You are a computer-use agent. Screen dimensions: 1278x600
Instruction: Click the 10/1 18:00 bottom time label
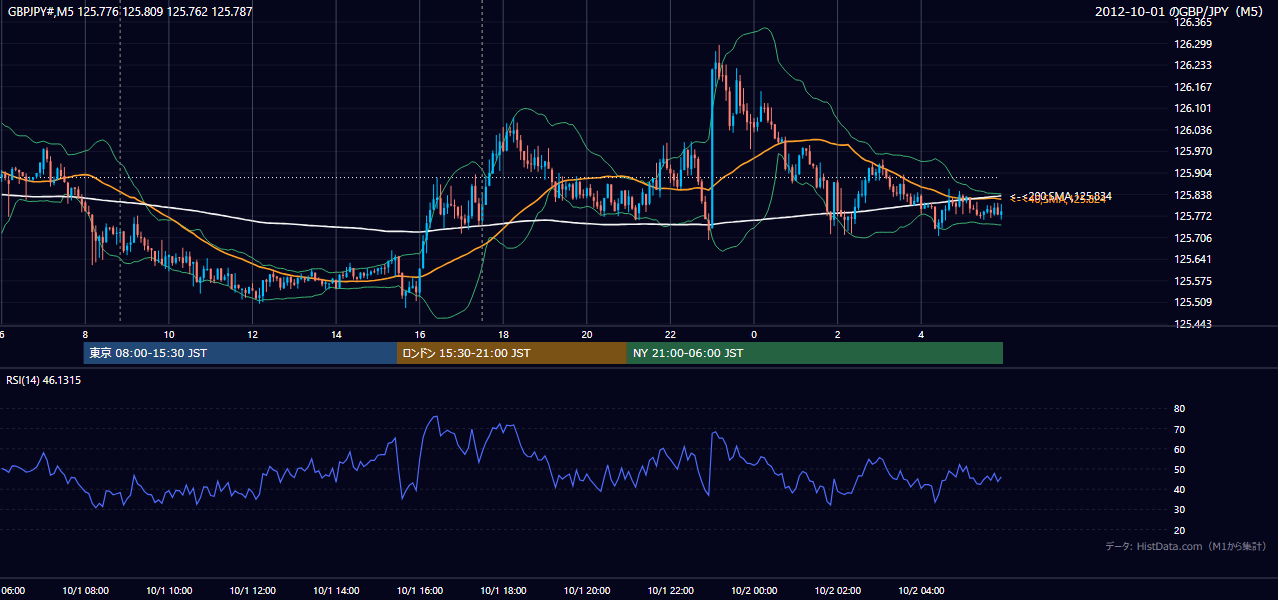[503, 591]
